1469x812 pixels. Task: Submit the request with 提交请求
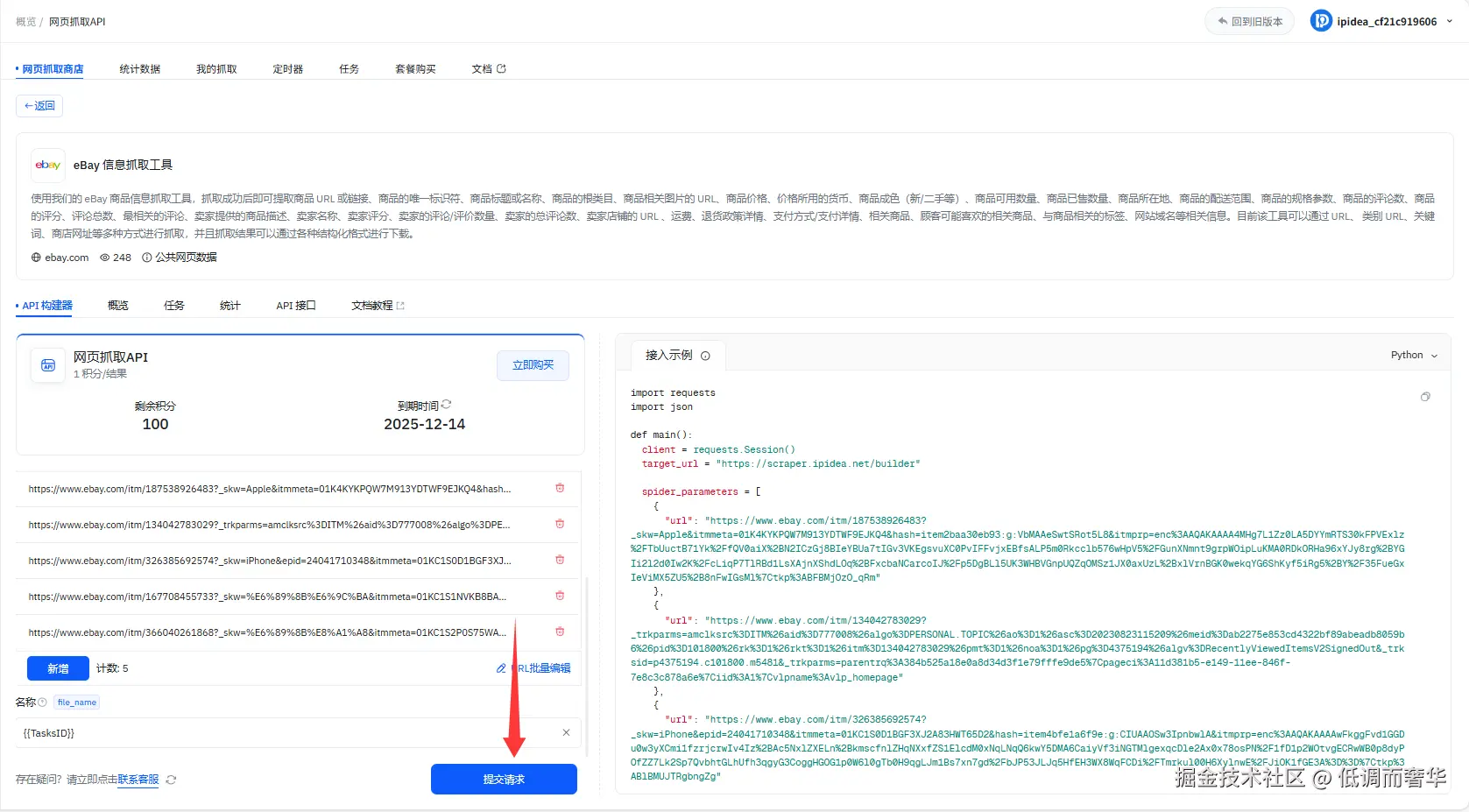click(504, 780)
